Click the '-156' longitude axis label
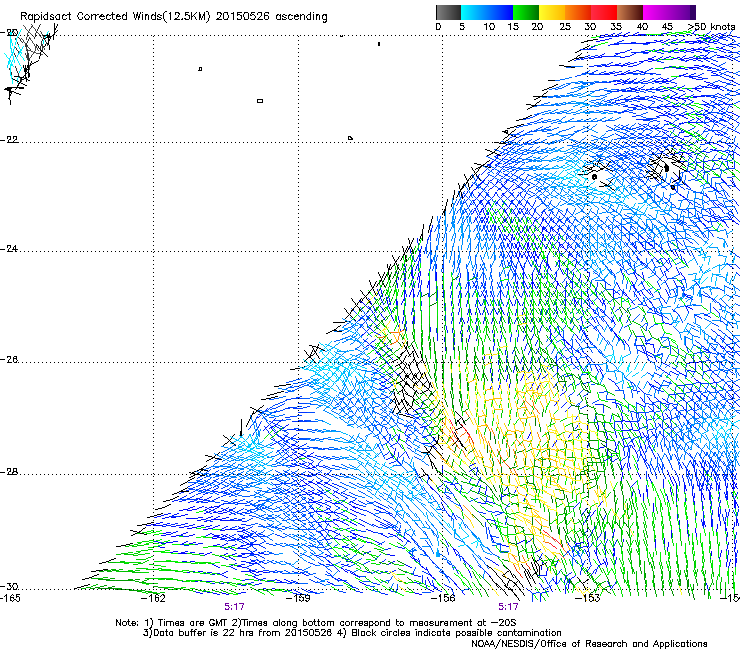The height and width of the screenshot is (650, 740). 443,598
